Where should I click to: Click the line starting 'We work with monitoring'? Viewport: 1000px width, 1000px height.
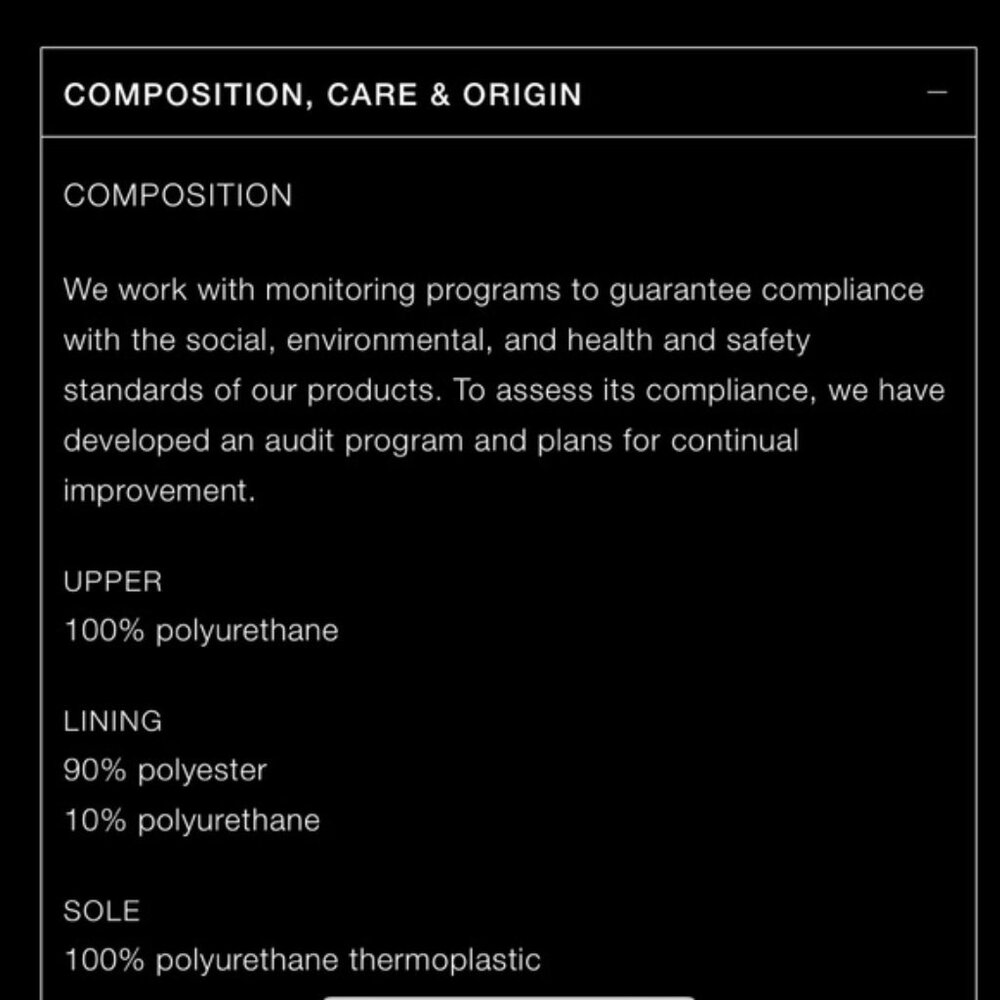click(x=494, y=291)
